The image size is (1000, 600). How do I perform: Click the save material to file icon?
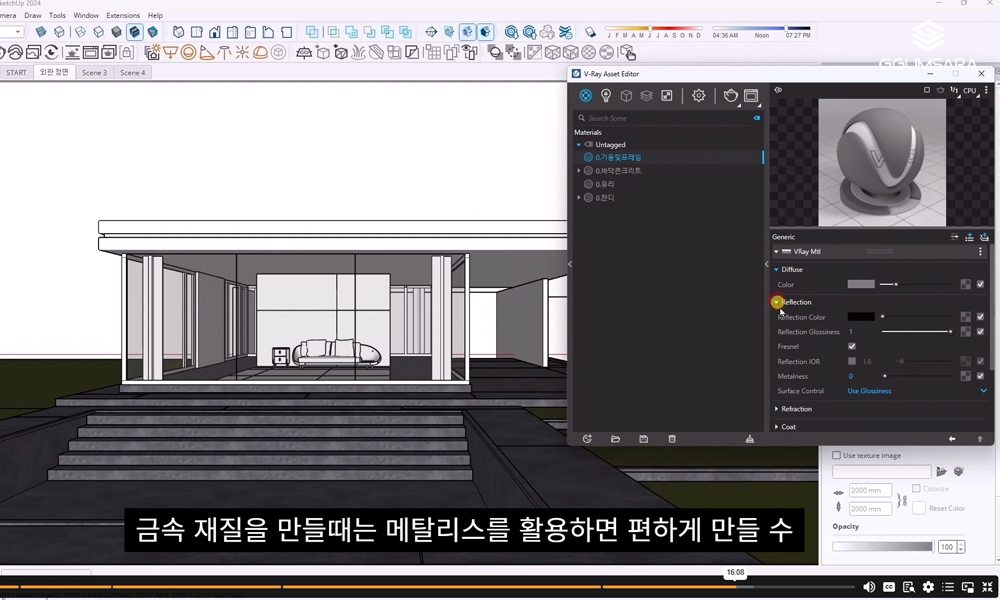(643, 439)
